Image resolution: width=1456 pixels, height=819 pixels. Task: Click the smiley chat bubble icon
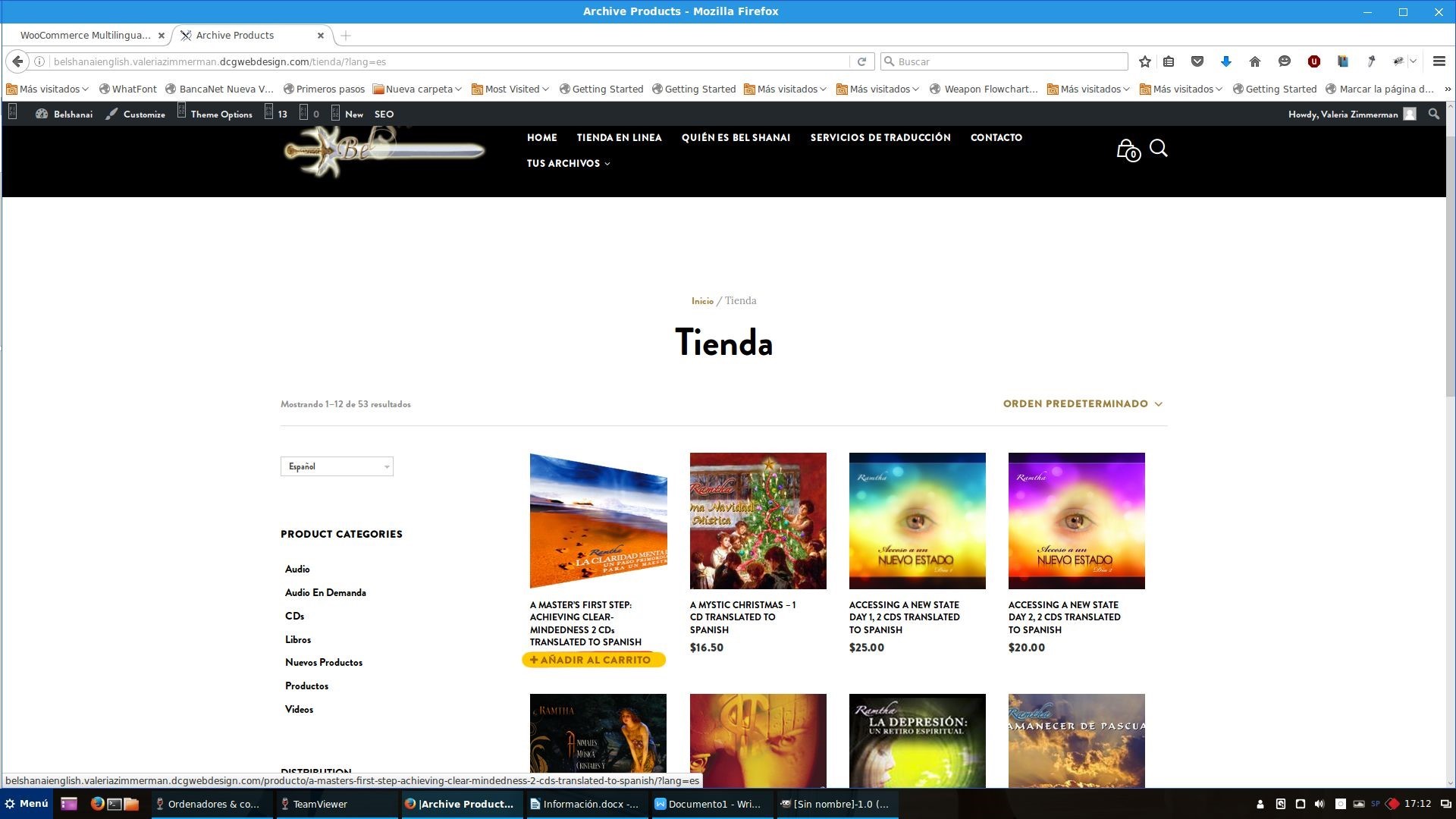pyautogui.click(x=1284, y=61)
